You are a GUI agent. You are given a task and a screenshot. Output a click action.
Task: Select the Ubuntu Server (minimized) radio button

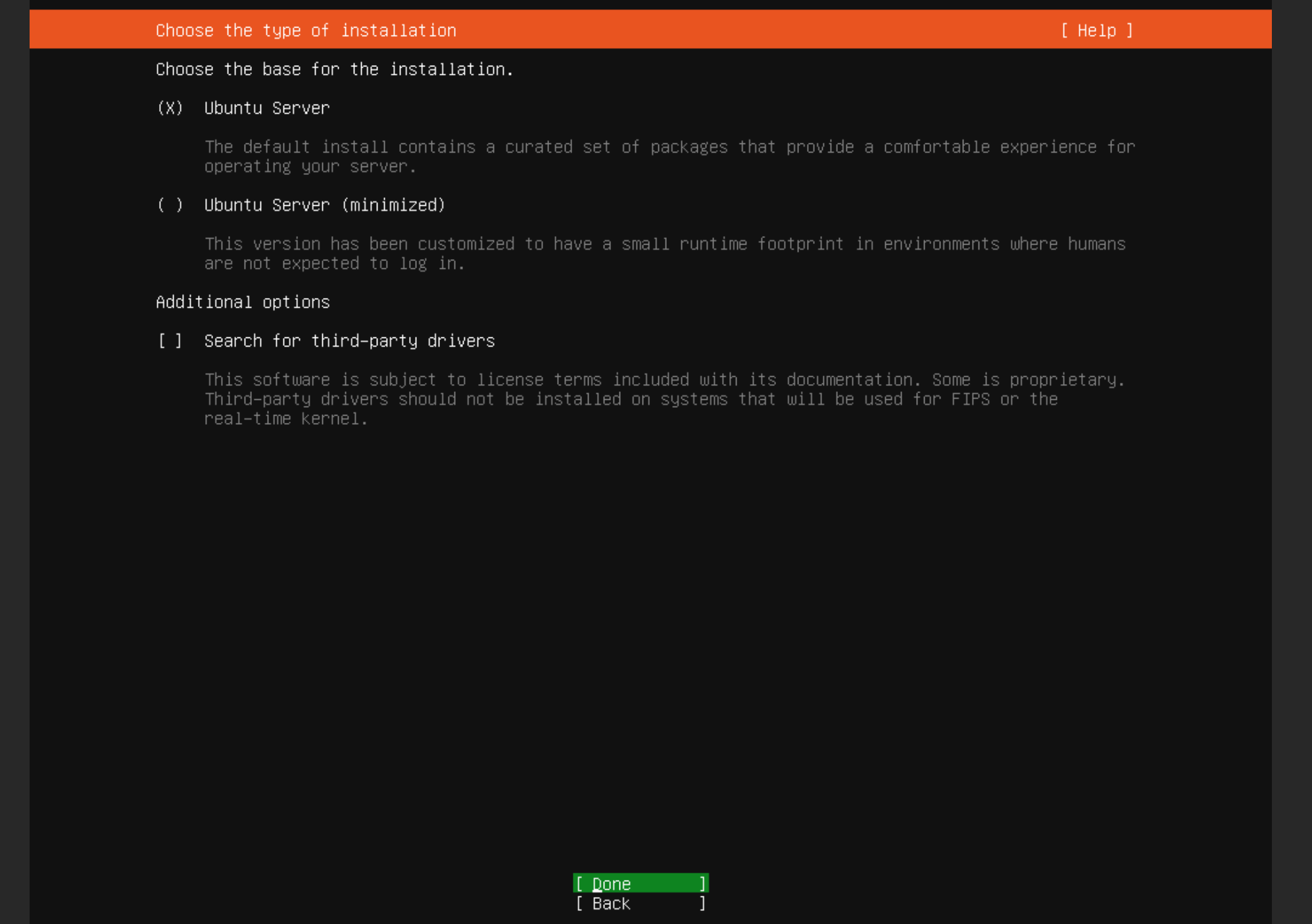pyautogui.click(x=170, y=205)
